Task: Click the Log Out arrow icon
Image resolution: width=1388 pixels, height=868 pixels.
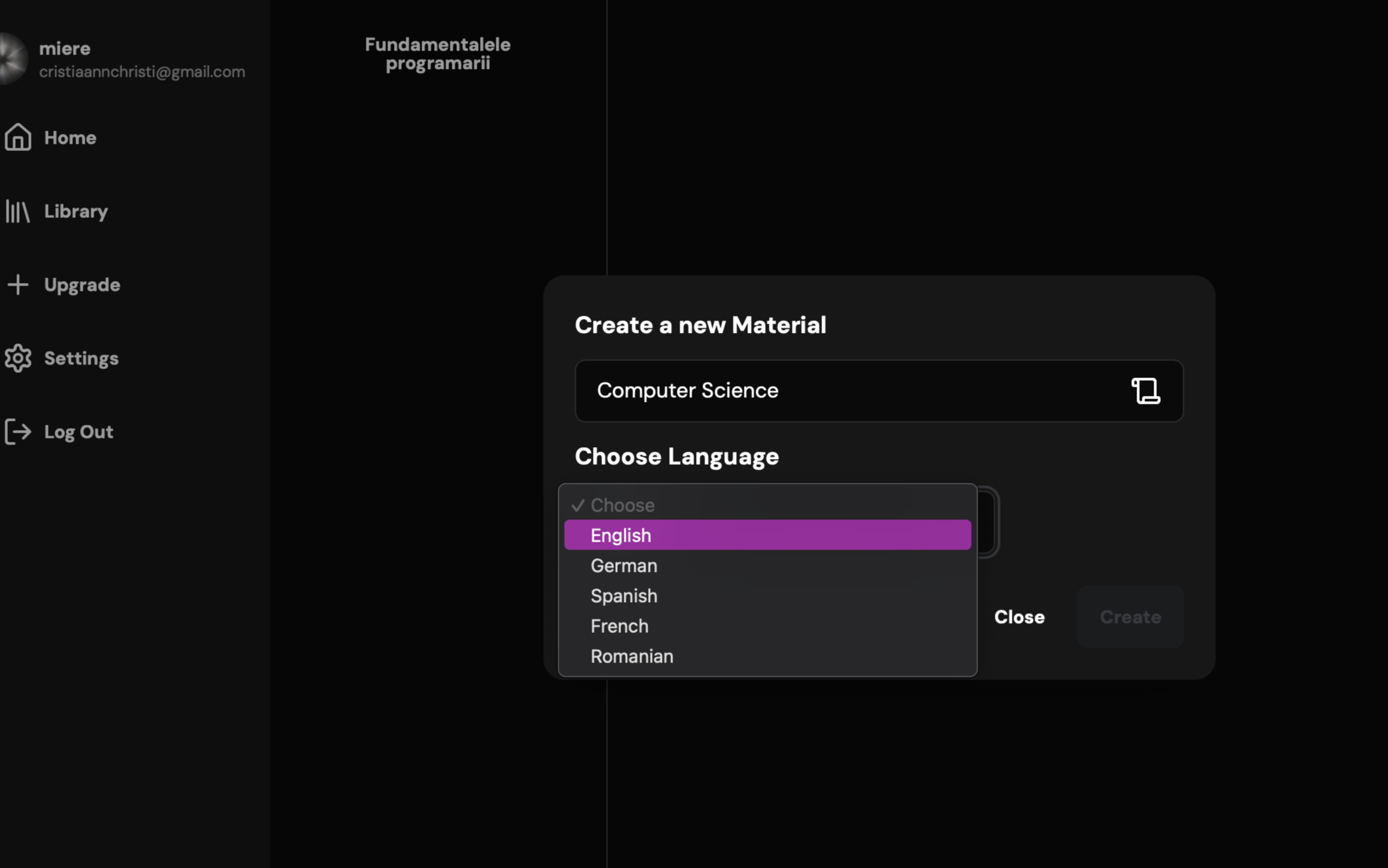Action: coord(18,432)
